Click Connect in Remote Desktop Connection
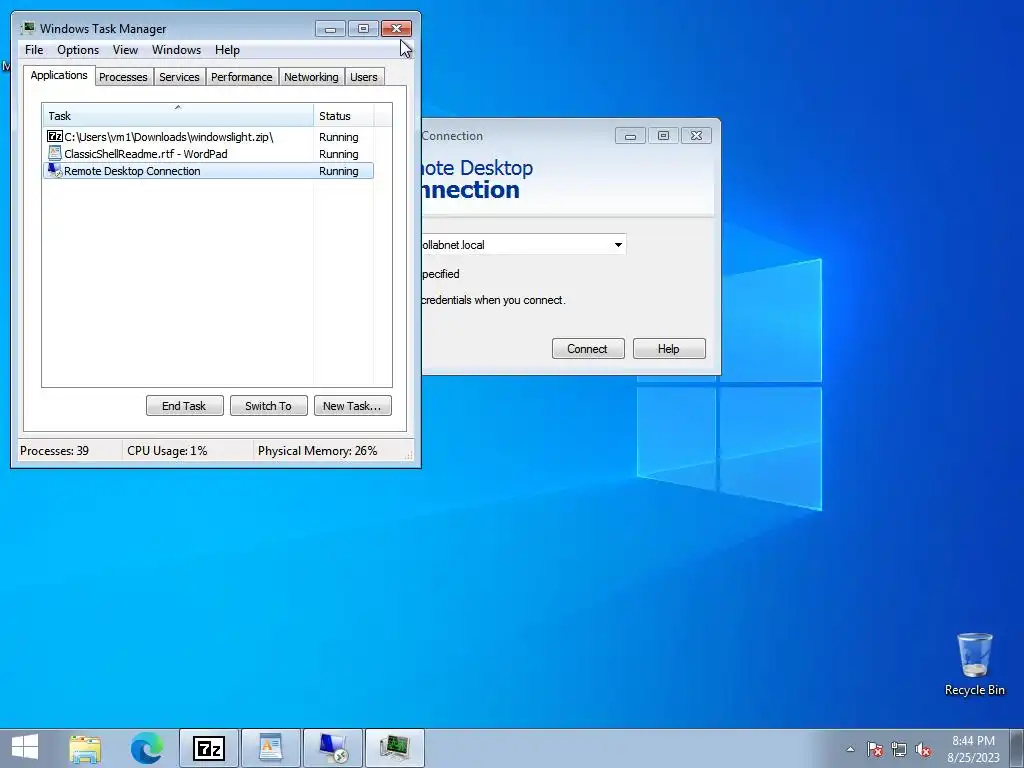The height and width of the screenshot is (768, 1024). click(588, 349)
